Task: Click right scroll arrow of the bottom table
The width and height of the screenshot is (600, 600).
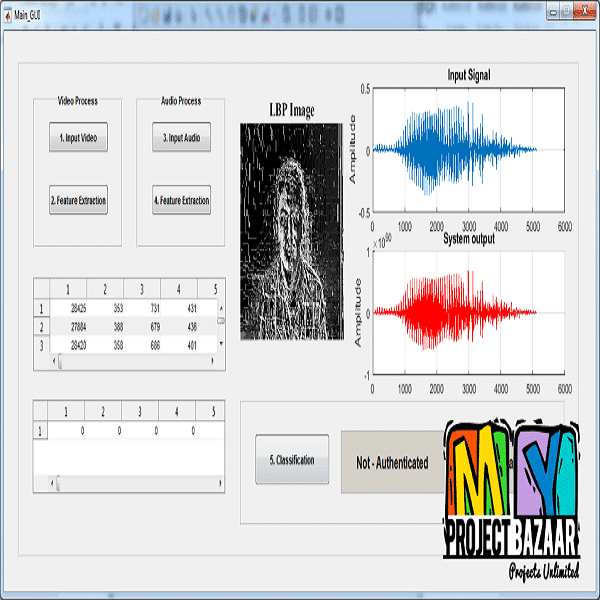Action: click(x=221, y=484)
